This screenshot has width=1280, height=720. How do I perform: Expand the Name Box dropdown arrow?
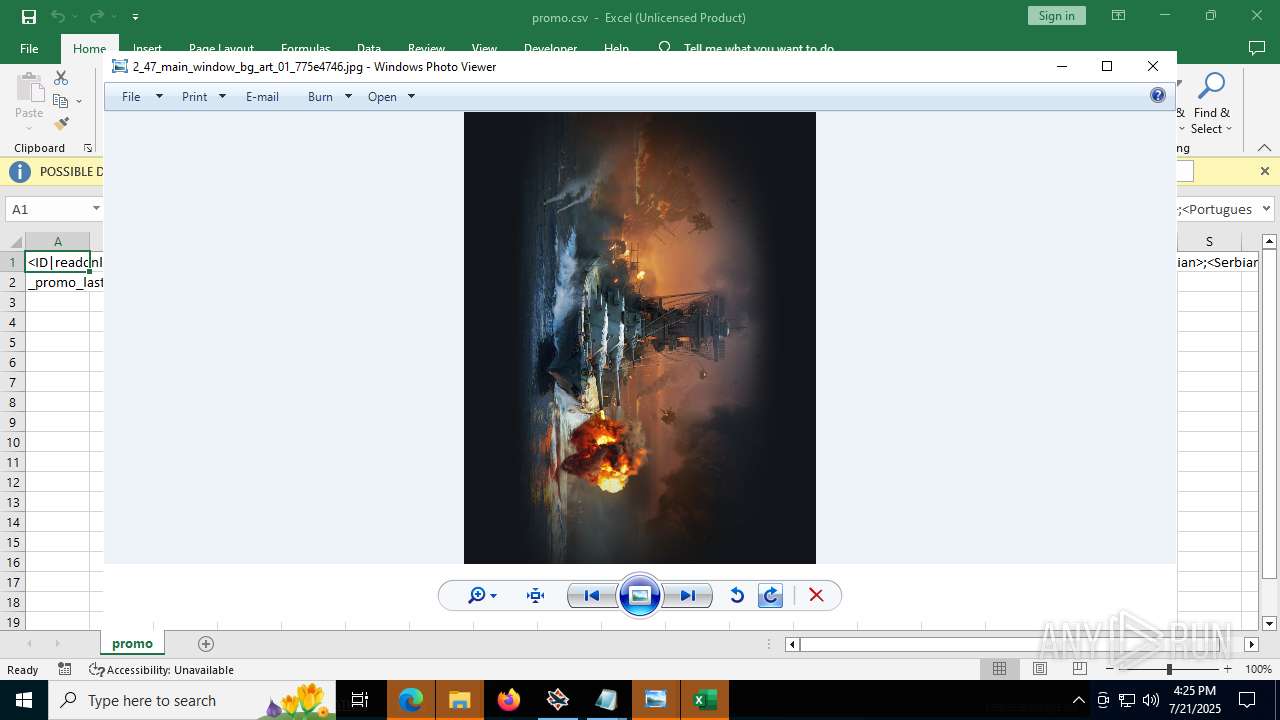point(97,209)
